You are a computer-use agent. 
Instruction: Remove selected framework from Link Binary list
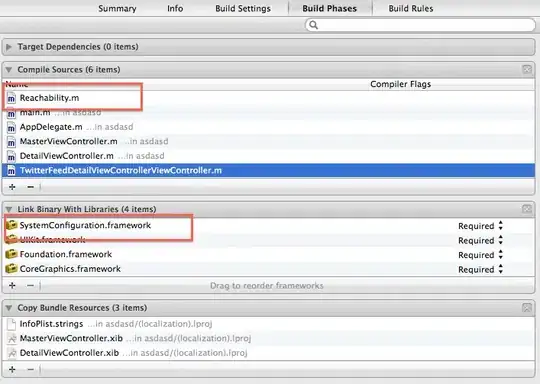pos(31,286)
